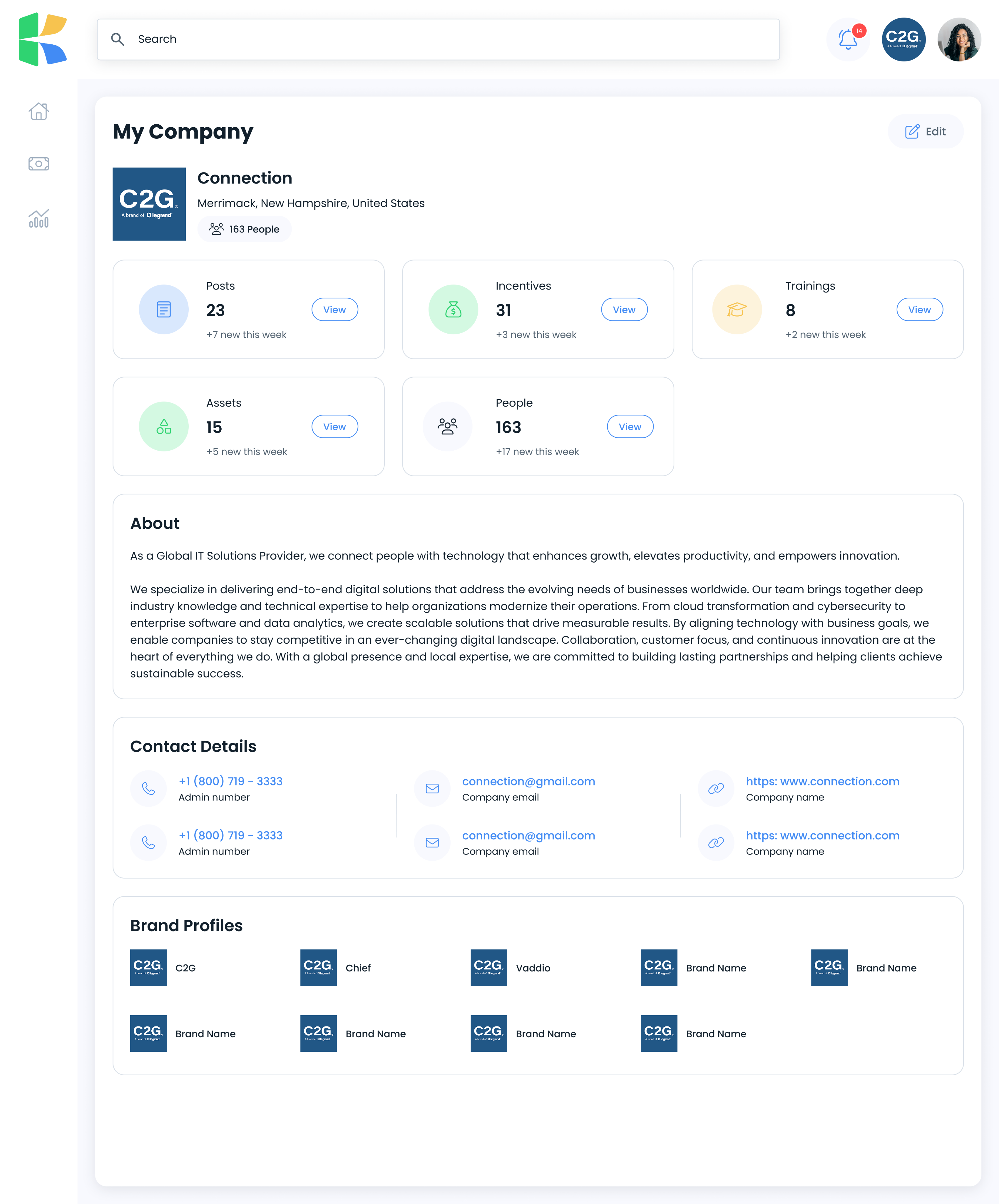Open the Vaddio brand profile
This screenshot has width=999, height=1204.
click(x=510, y=968)
